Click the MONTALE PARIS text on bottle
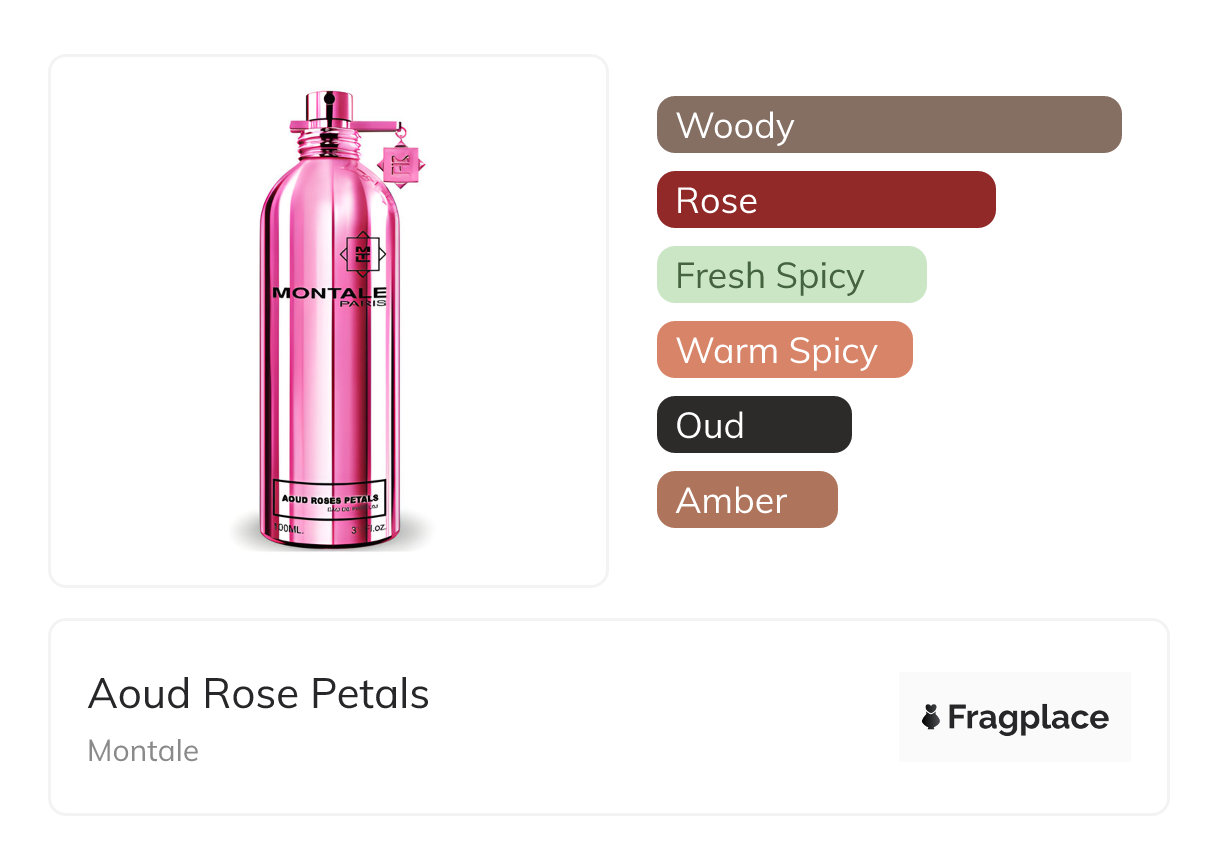The width and height of the screenshot is (1218, 864). [x=330, y=296]
